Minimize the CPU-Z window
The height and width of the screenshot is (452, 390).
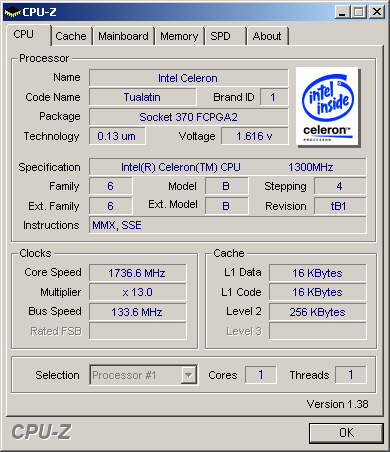[x=342, y=12]
